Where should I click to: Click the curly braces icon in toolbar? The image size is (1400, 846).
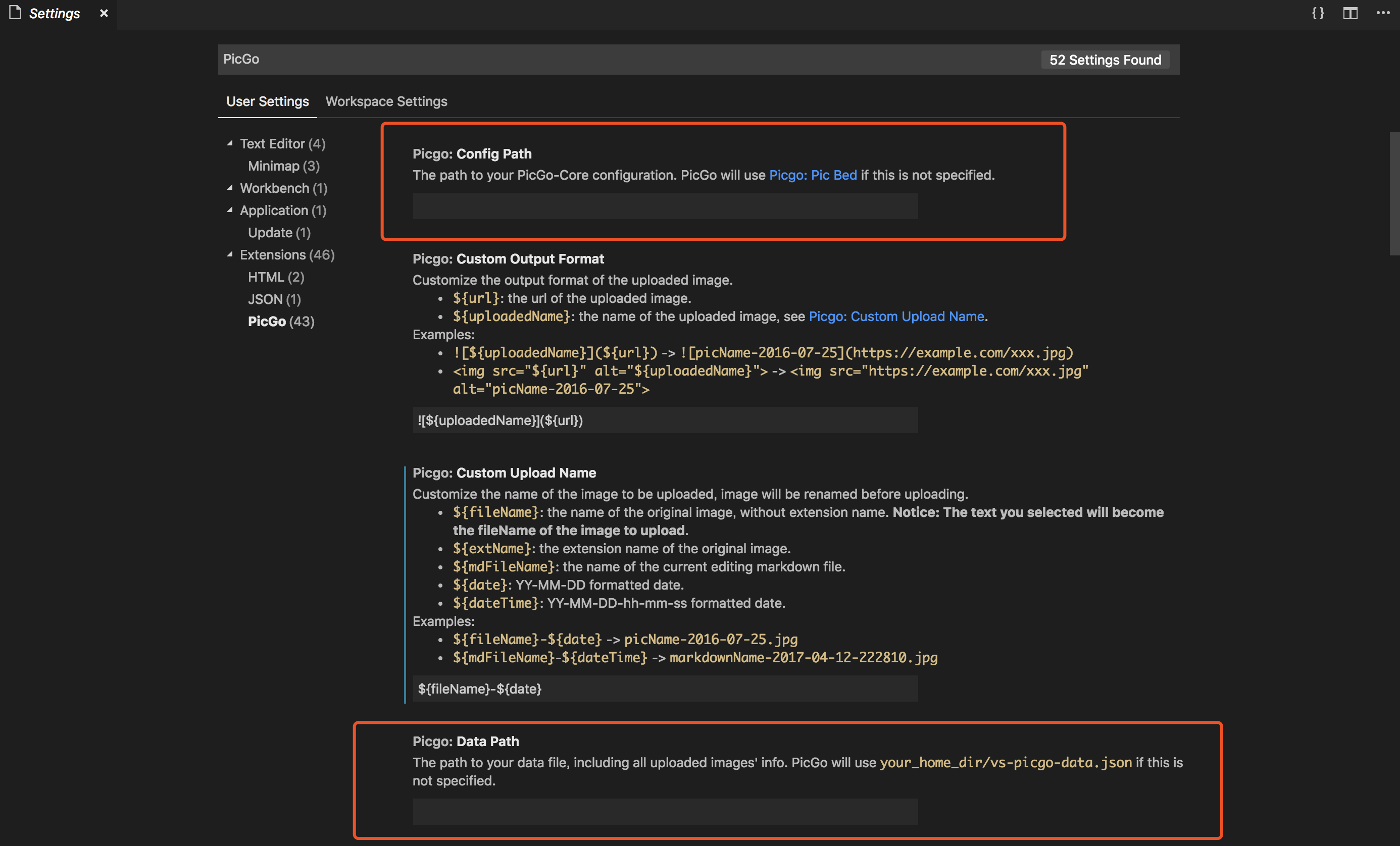click(x=1316, y=13)
